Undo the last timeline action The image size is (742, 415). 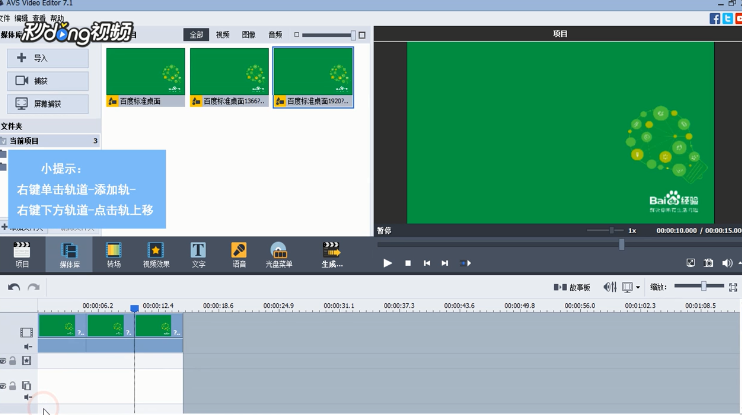14,287
